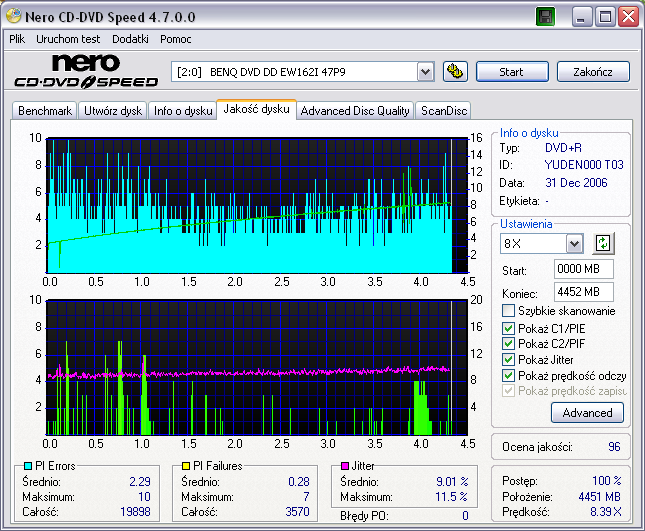Click the Start button
Screen dimensions: 645x531
coord(512,72)
